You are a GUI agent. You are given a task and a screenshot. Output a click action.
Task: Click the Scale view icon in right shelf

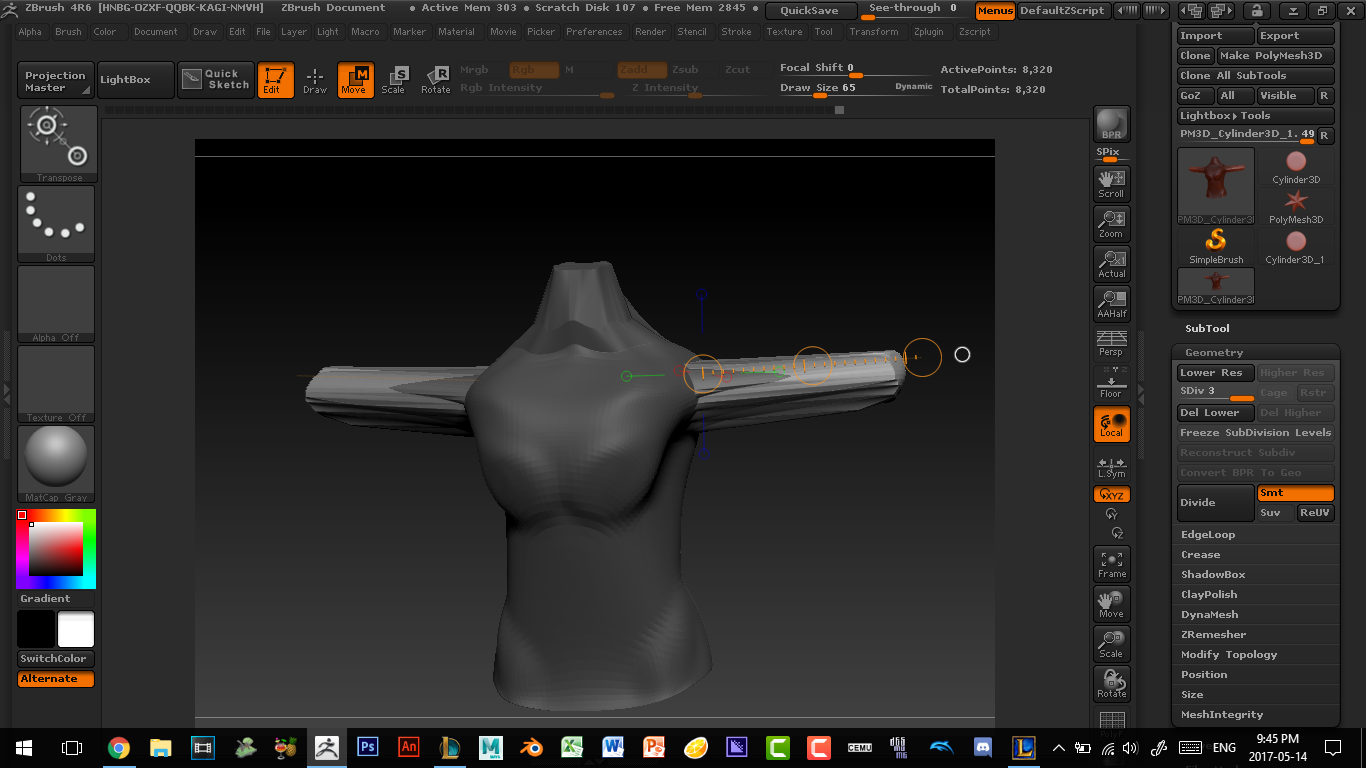[x=1111, y=644]
